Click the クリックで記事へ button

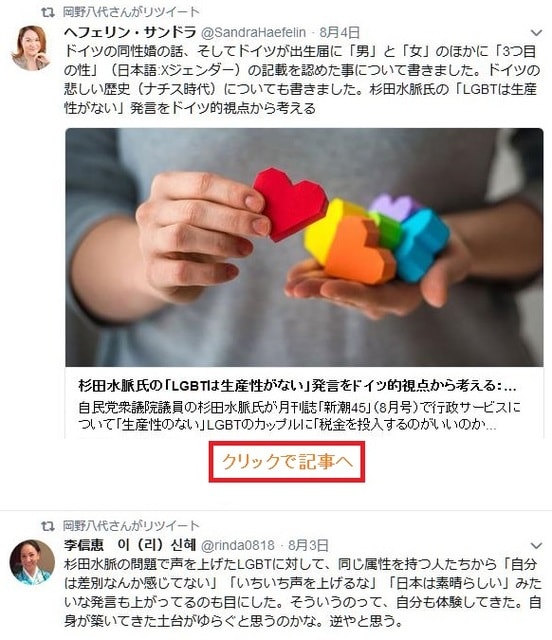[287, 462]
